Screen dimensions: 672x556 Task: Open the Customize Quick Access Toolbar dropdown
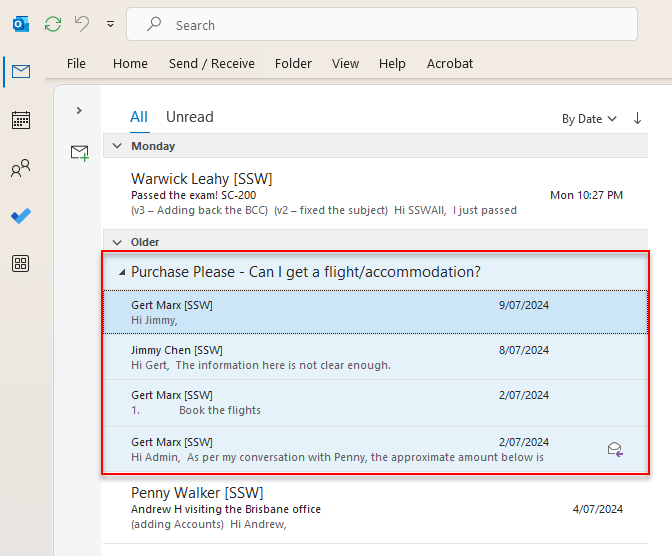pos(110,24)
